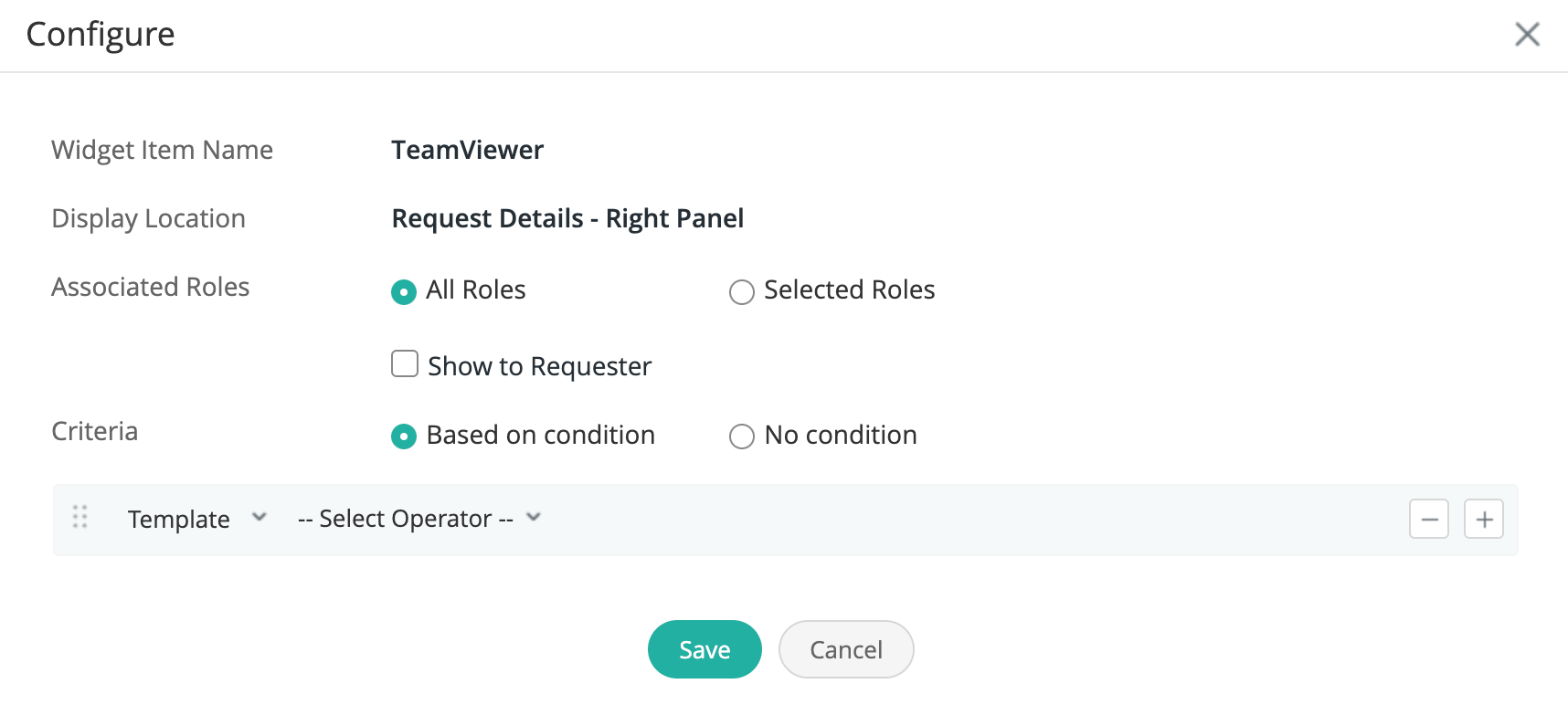Image resolution: width=1568 pixels, height=705 pixels.
Task: Click the chevron arrow beside Select Operator
Action: point(535,518)
